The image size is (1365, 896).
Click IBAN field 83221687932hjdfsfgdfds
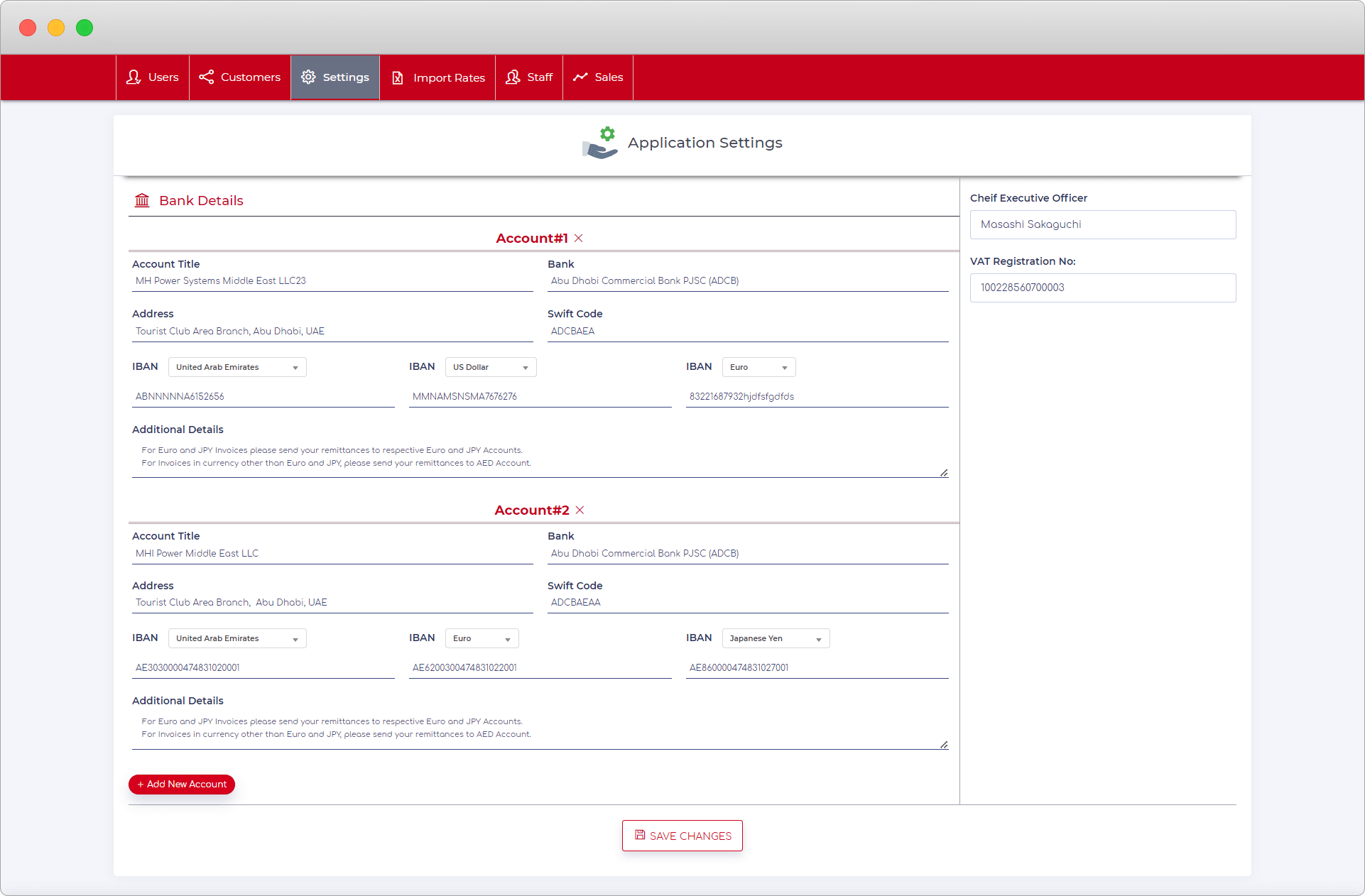817,397
